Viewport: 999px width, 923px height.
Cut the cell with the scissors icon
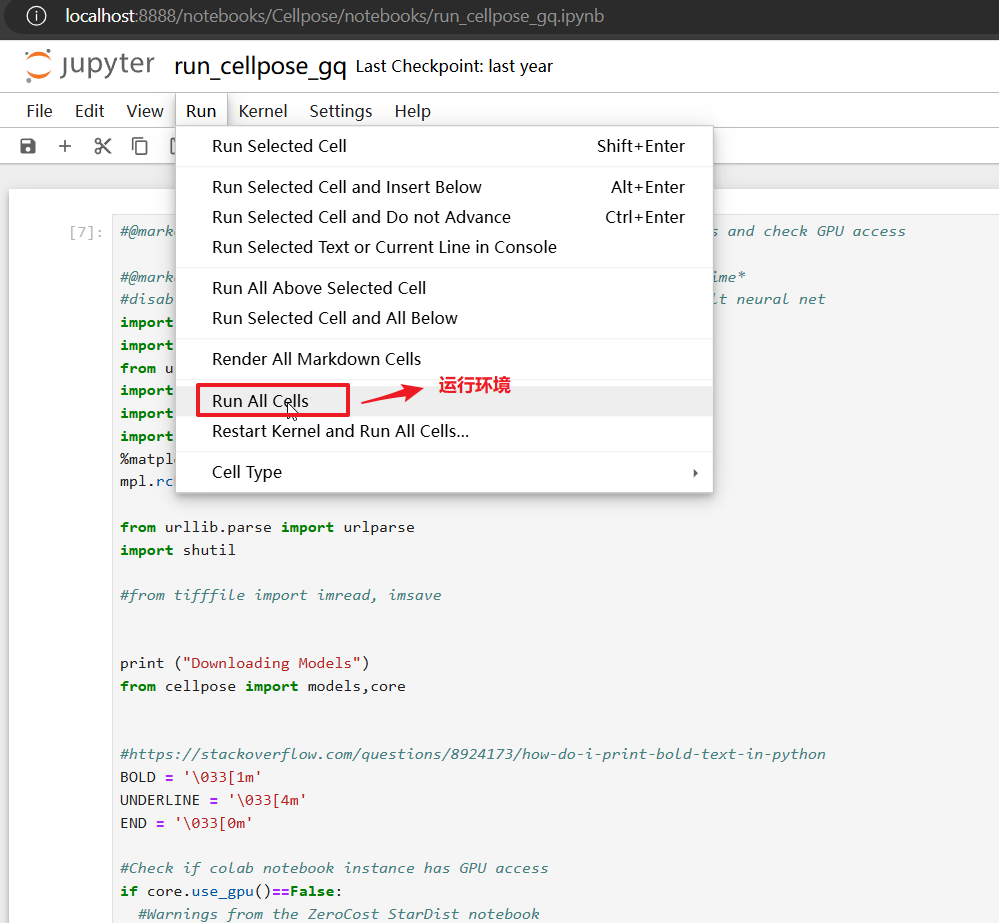pos(102,146)
